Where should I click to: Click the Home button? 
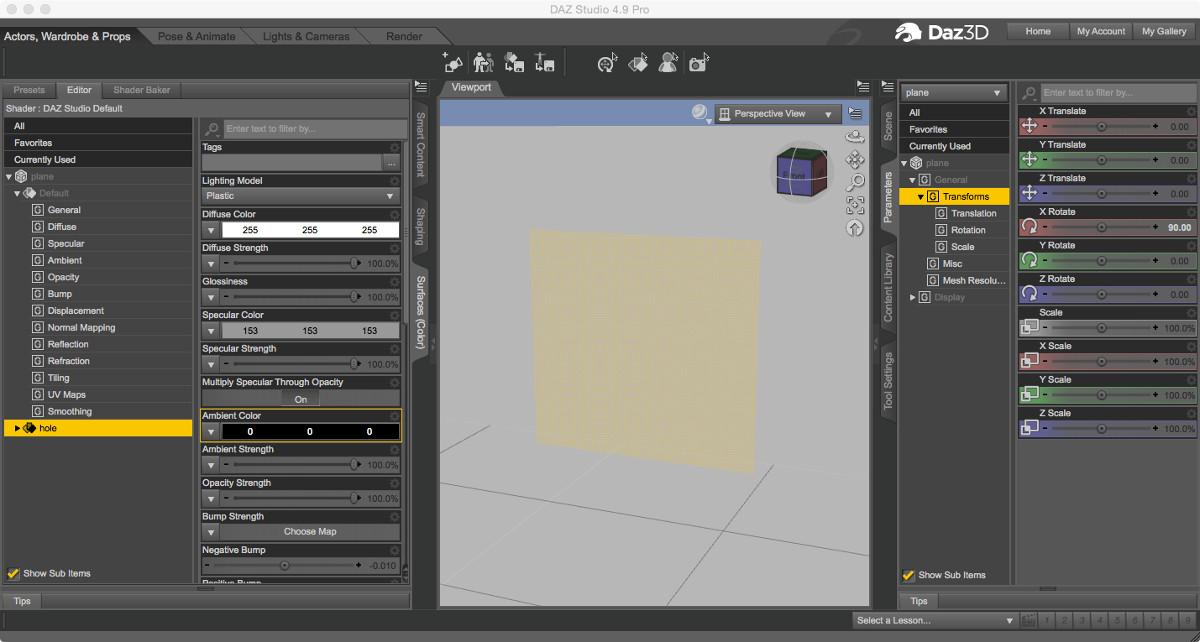tap(1038, 31)
